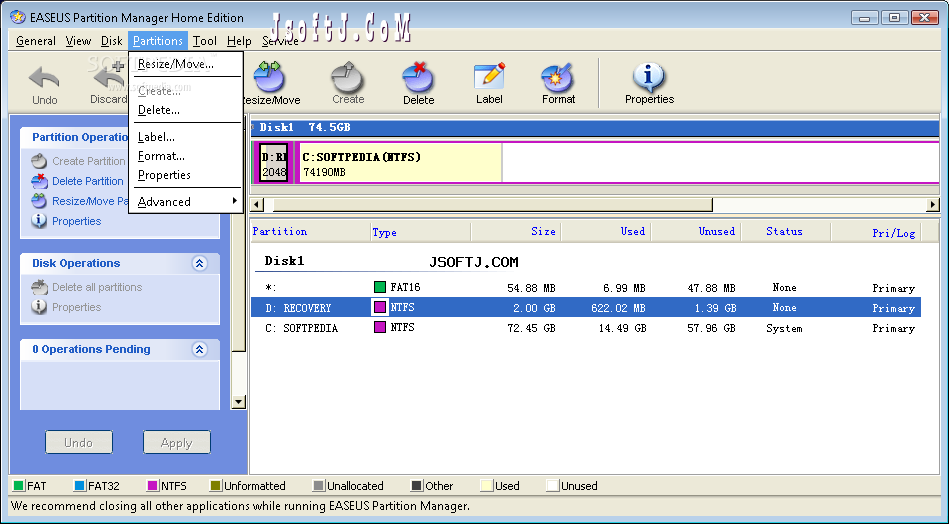Sort by the Pri/Log column header

pos(876,231)
